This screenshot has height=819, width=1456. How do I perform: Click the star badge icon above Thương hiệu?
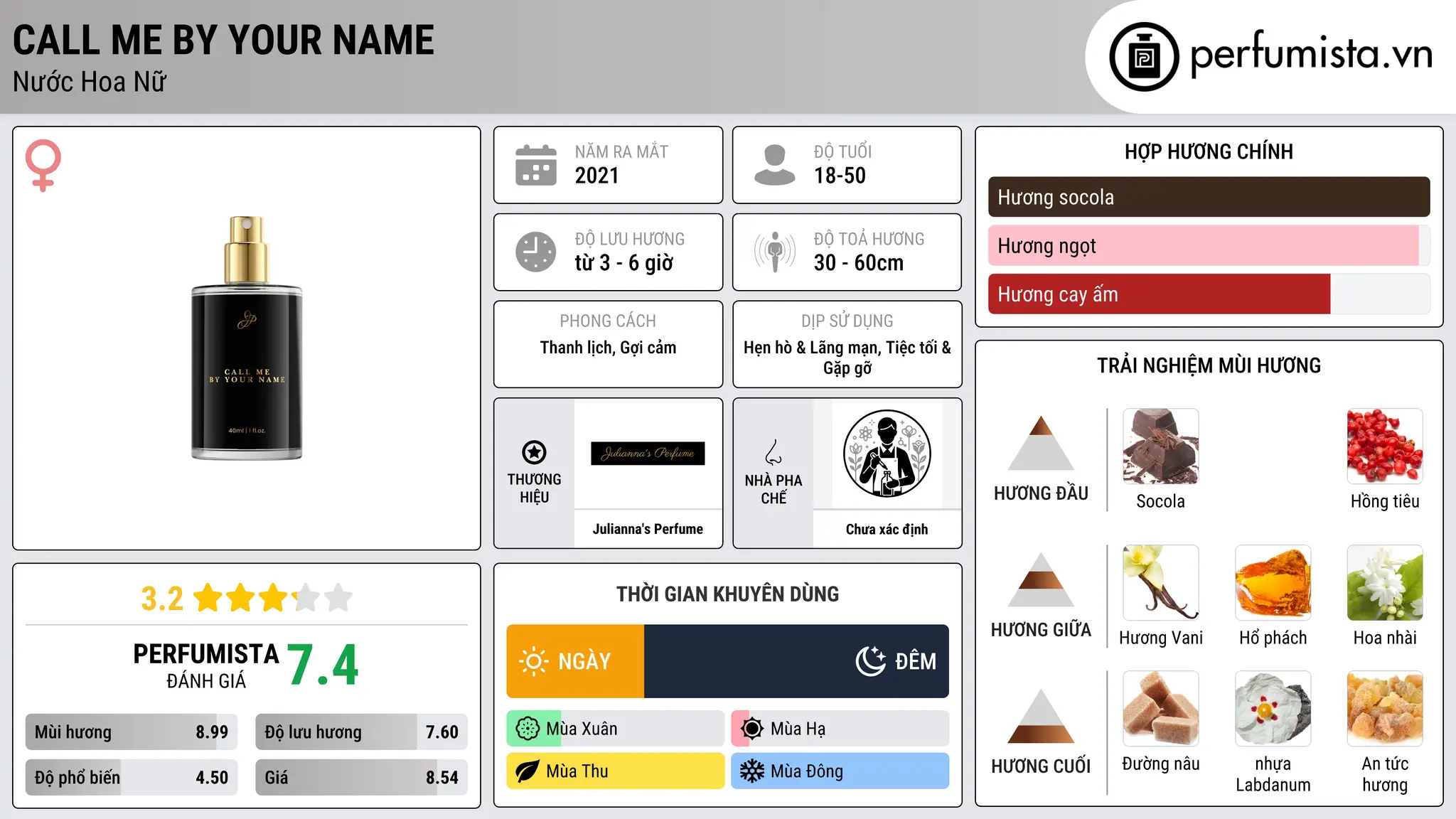click(534, 452)
